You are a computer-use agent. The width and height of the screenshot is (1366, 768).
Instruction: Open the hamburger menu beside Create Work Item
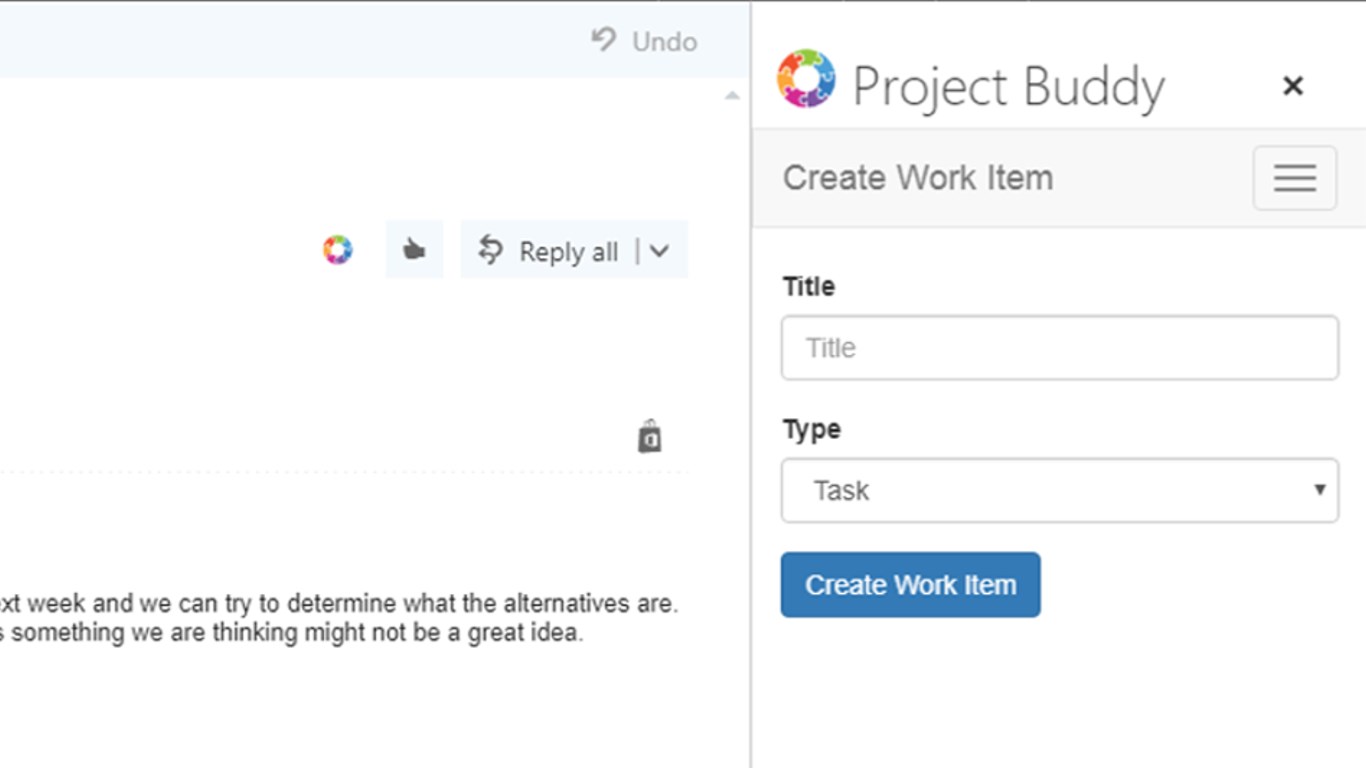tap(1294, 178)
